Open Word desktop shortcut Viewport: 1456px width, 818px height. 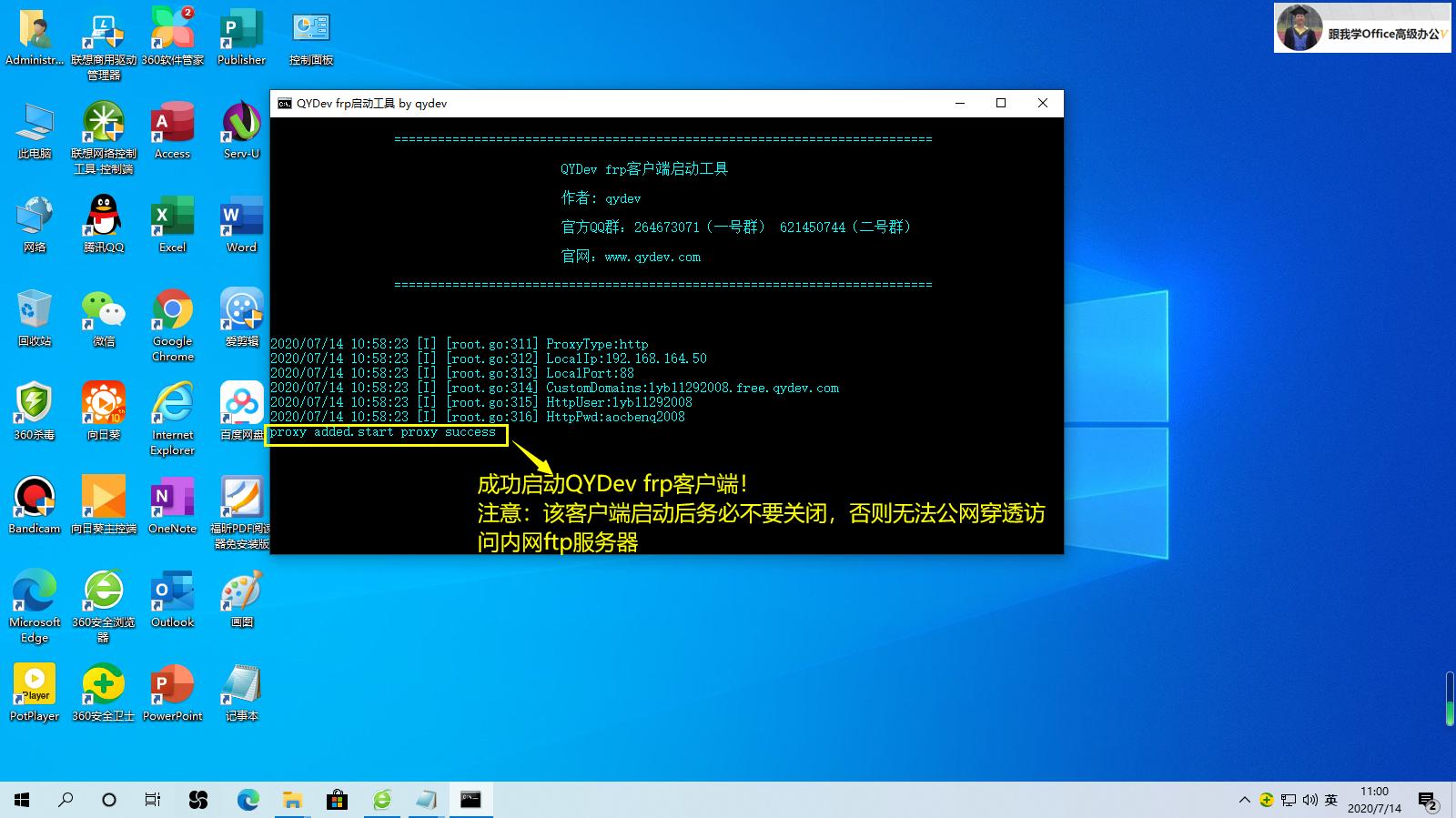pos(242,225)
